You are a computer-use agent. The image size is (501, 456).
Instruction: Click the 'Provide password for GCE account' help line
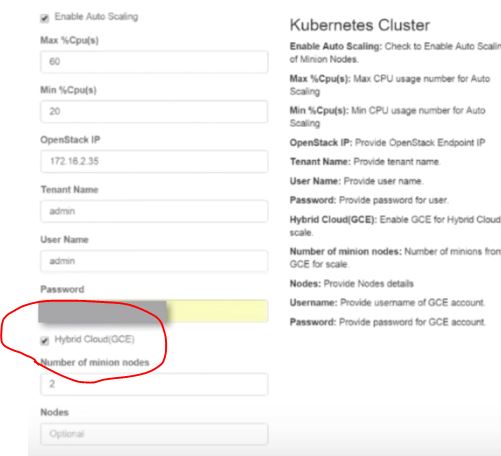387,322
